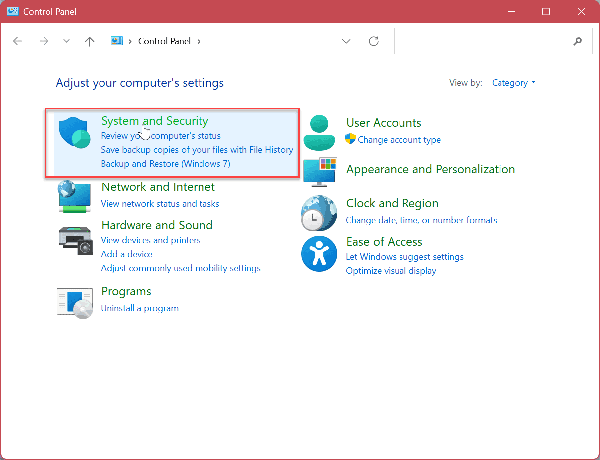
Task: Open Uninstall a program link
Action: [x=139, y=307]
